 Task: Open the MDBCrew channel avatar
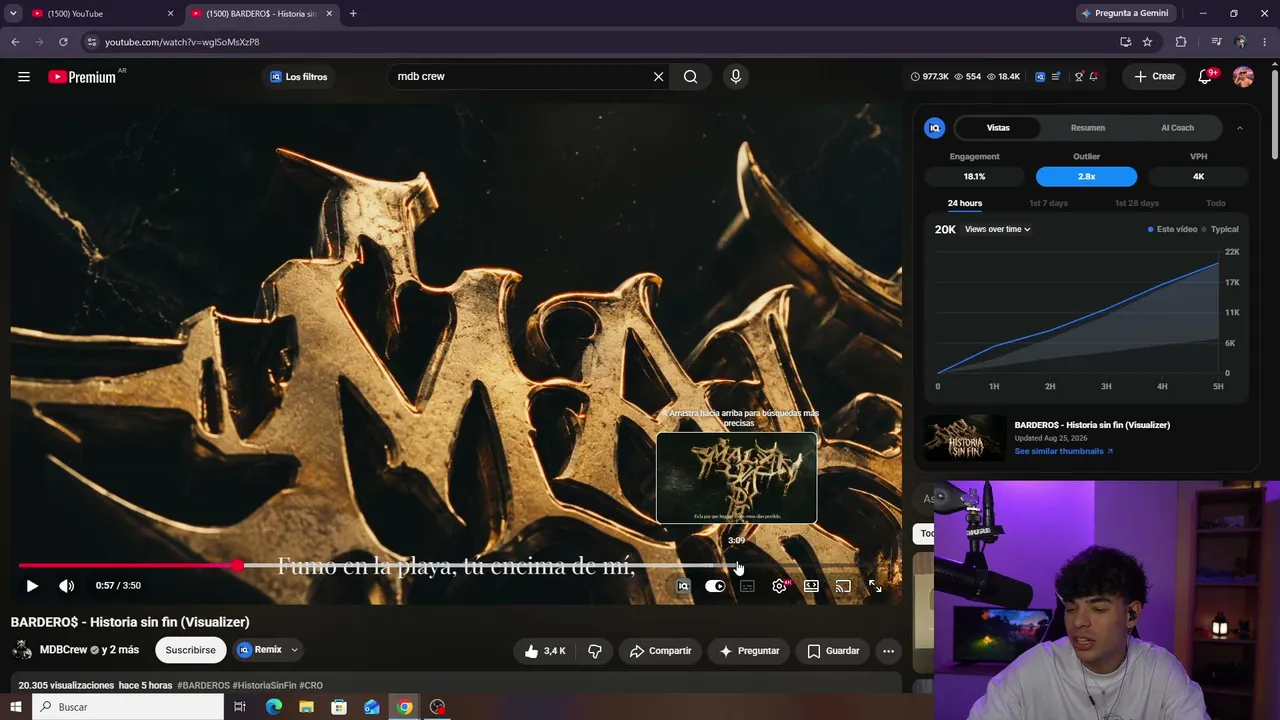(x=22, y=650)
